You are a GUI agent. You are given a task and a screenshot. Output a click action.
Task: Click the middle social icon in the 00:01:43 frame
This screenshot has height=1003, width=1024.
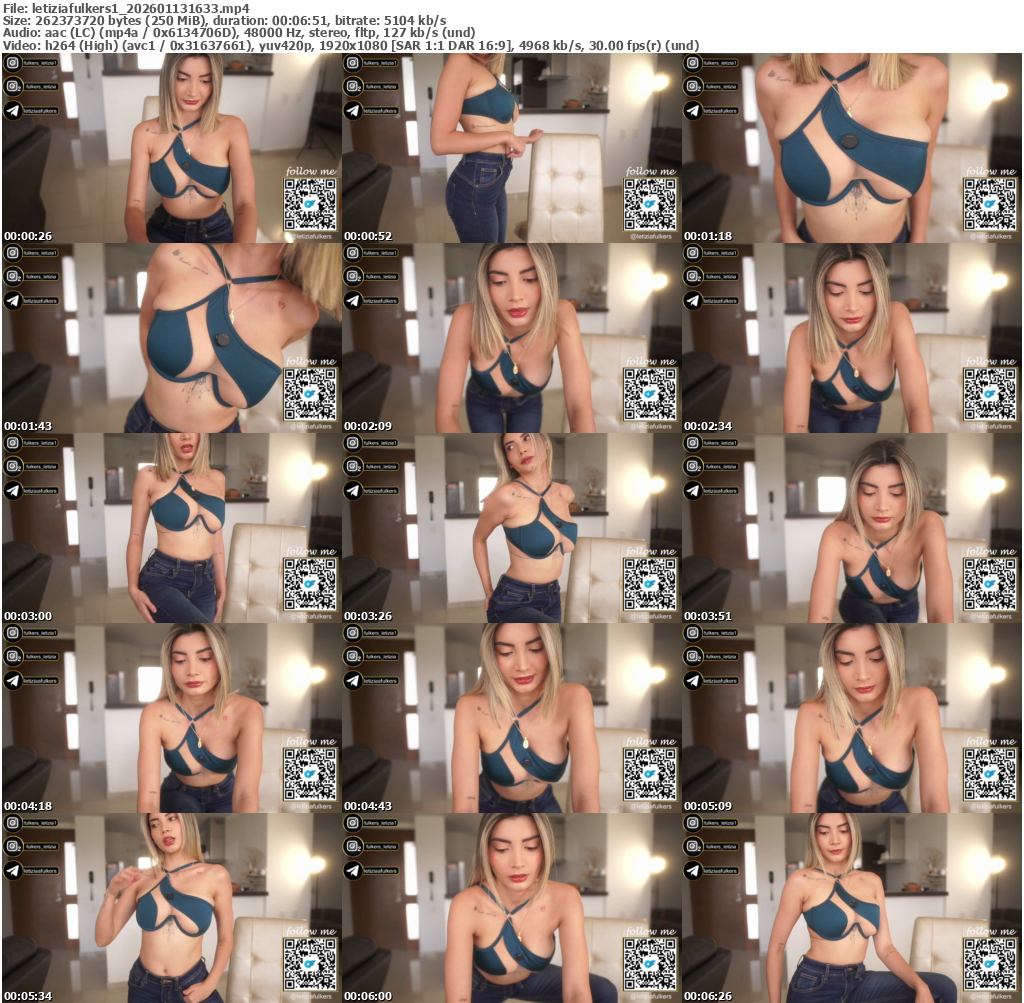coord(13,277)
